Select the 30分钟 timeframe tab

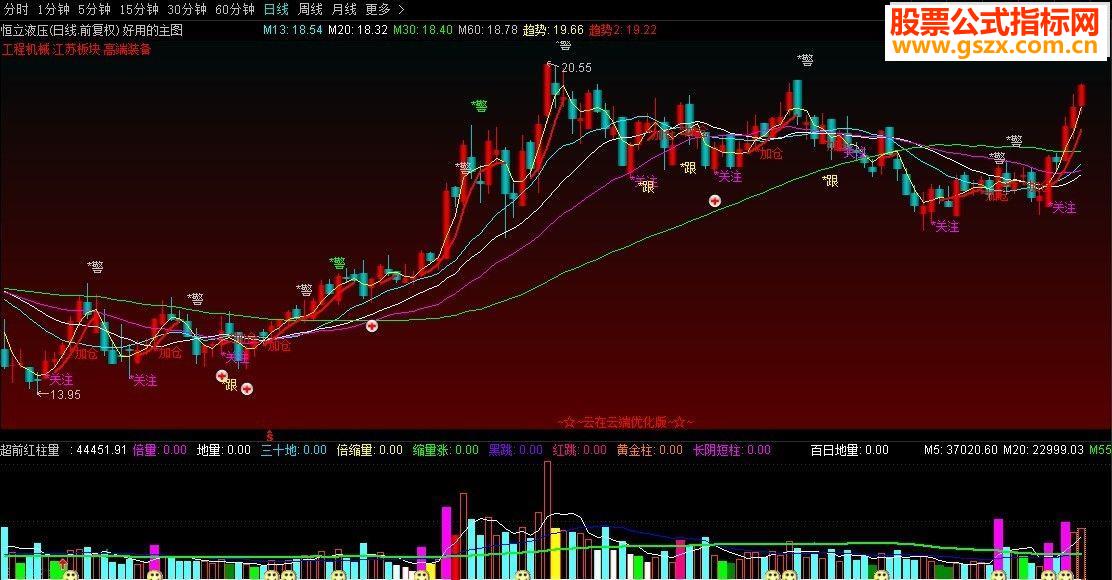[187, 9]
